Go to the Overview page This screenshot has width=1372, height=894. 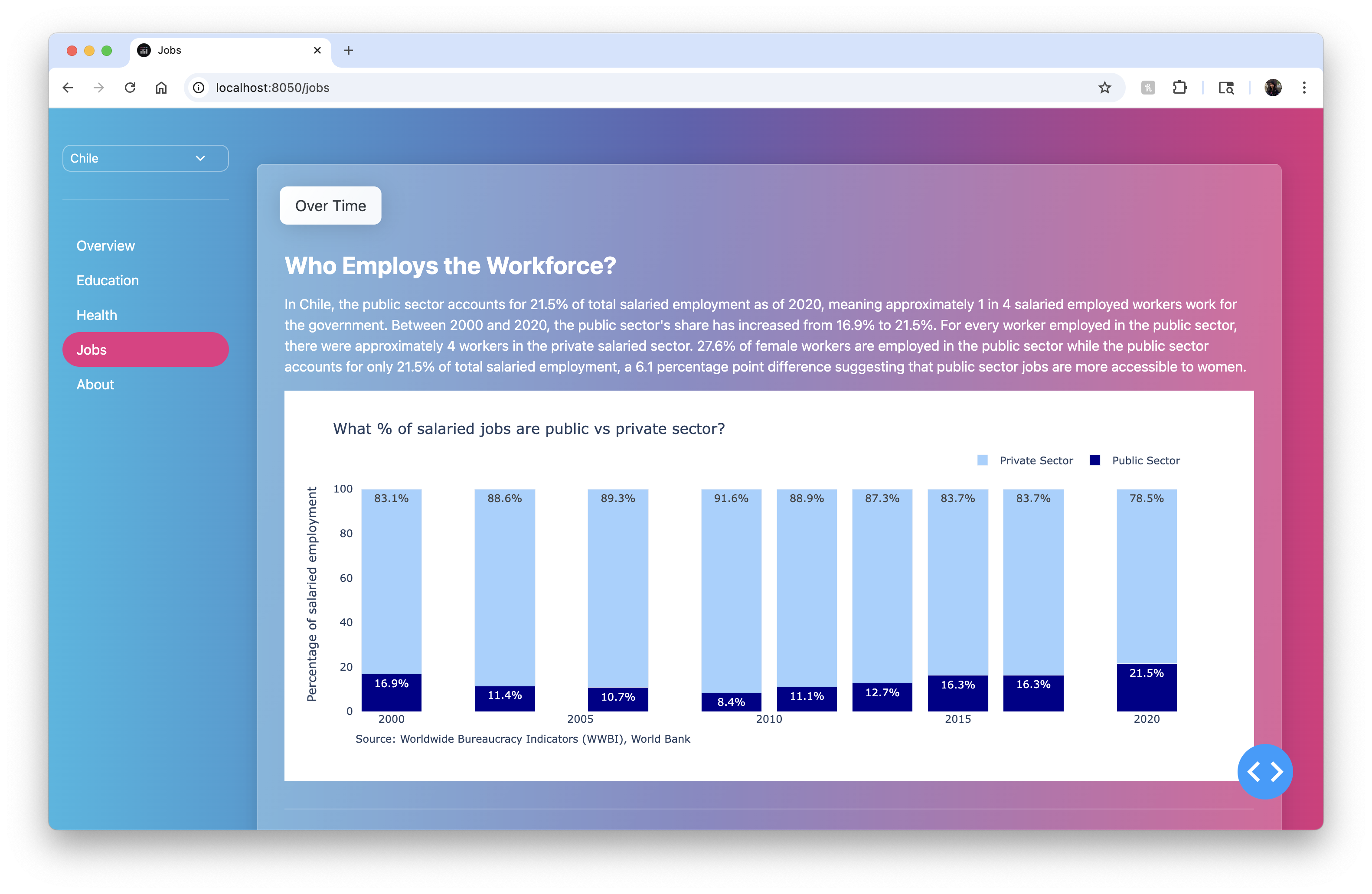click(105, 246)
